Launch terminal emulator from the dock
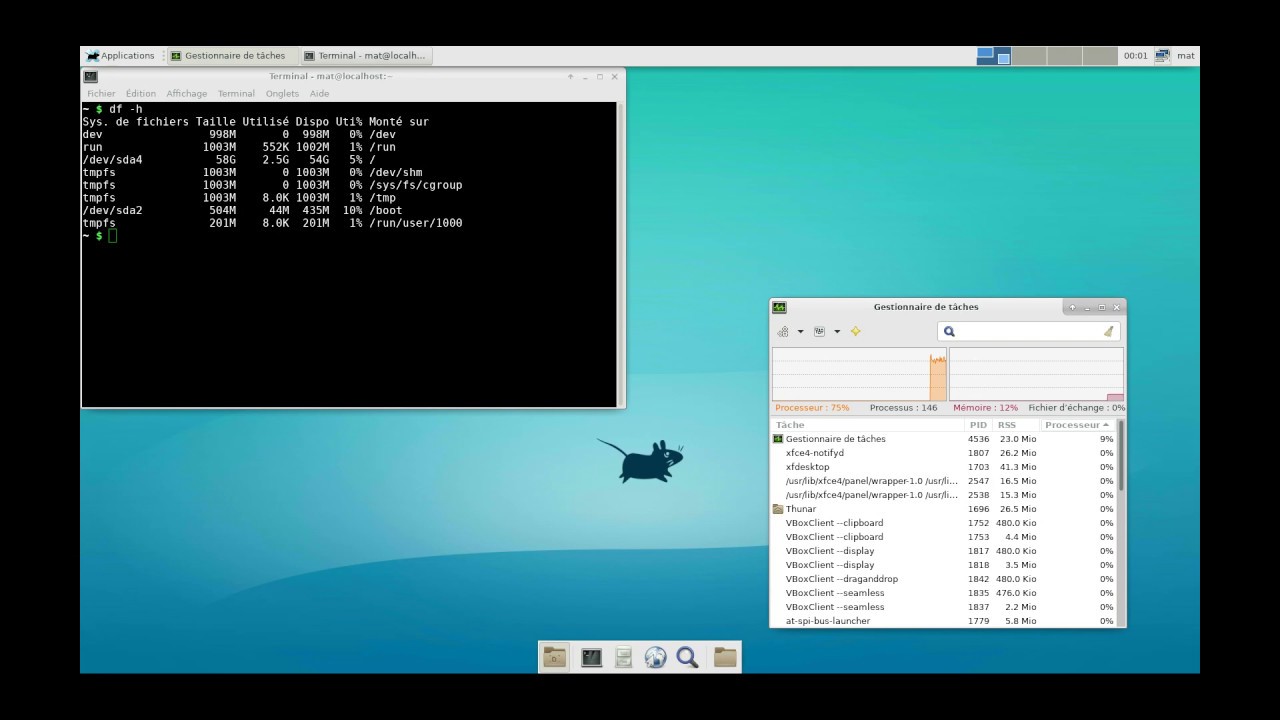Viewport: 1280px width, 720px height. 592,657
